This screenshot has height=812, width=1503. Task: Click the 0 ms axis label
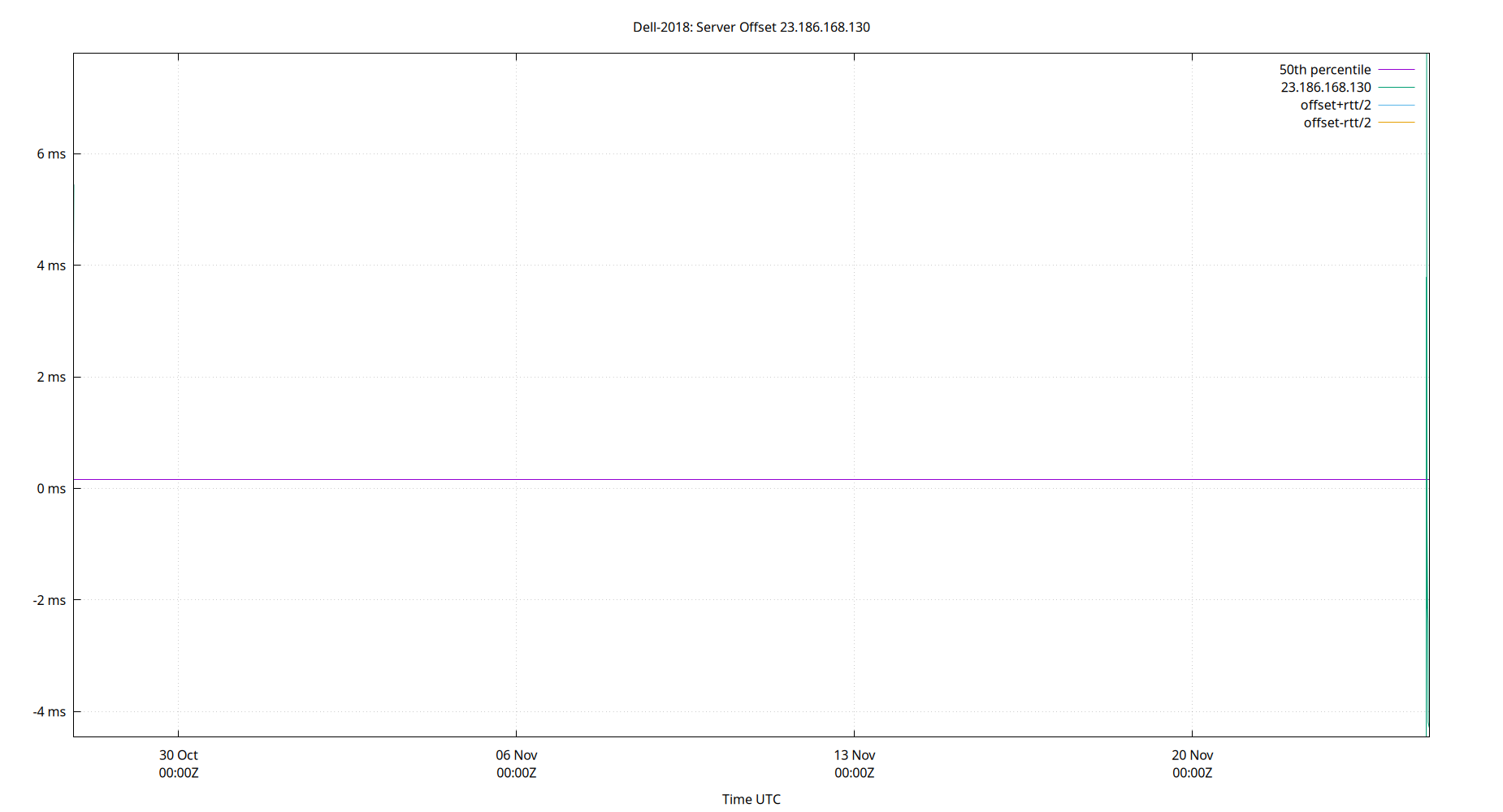tap(51, 489)
